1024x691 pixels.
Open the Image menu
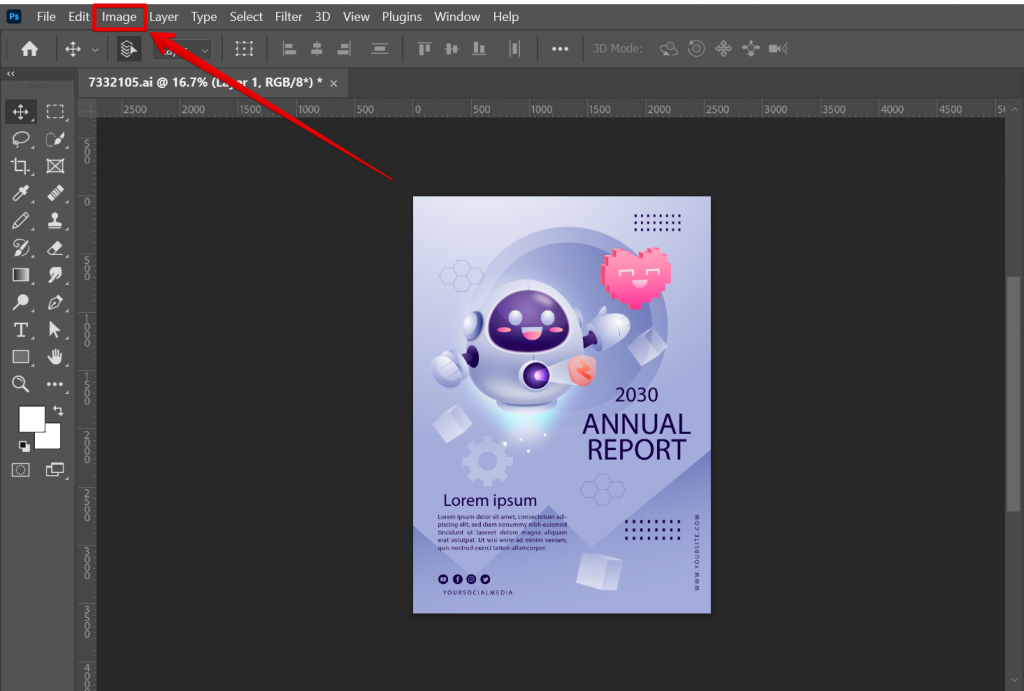click(119, 16)
